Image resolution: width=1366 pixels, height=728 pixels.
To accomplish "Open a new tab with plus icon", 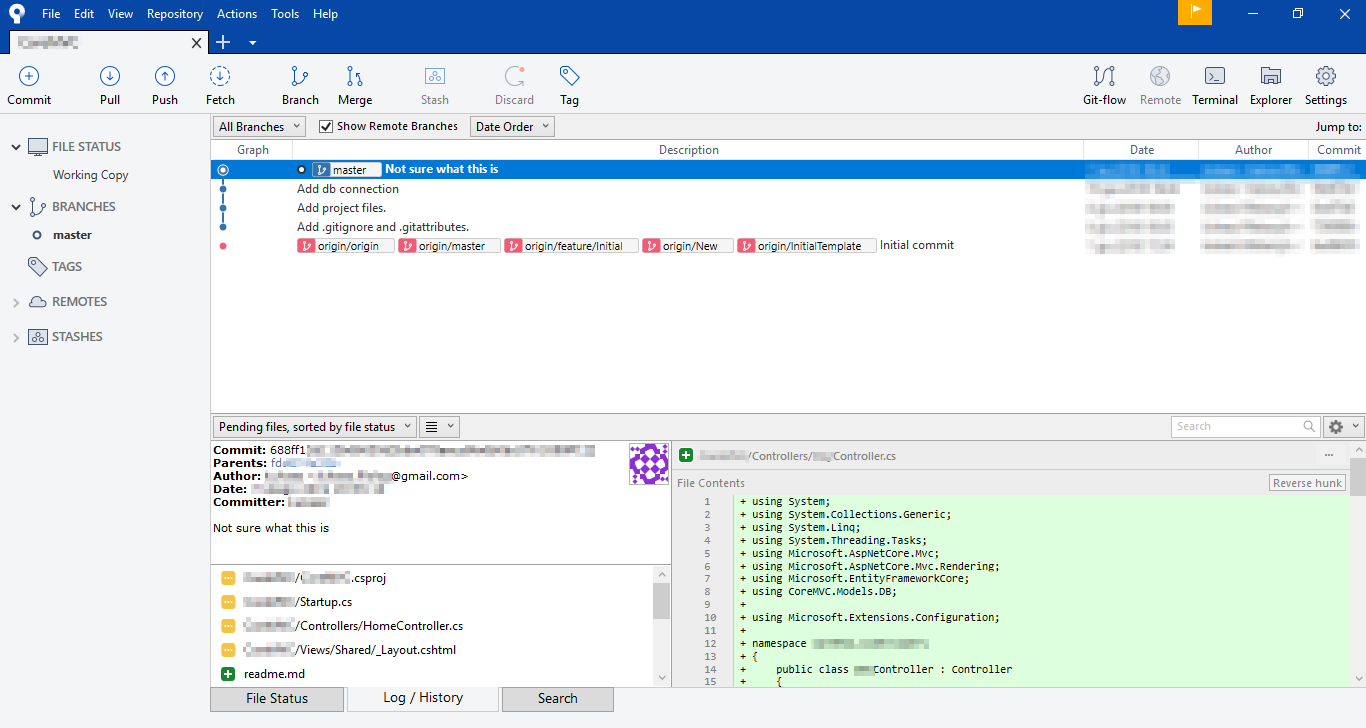I will point(223,42).
